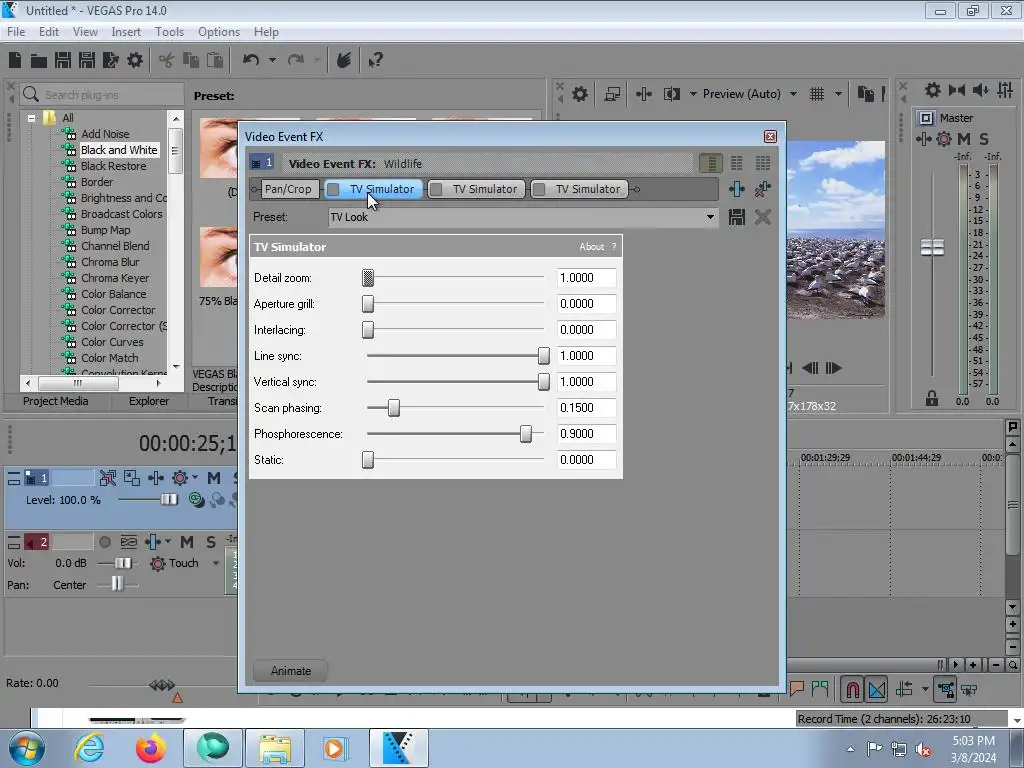The width and height of the screenshot is (1024, 768).
Task: Open preview Project Video Properties gear
Action: 579,94
